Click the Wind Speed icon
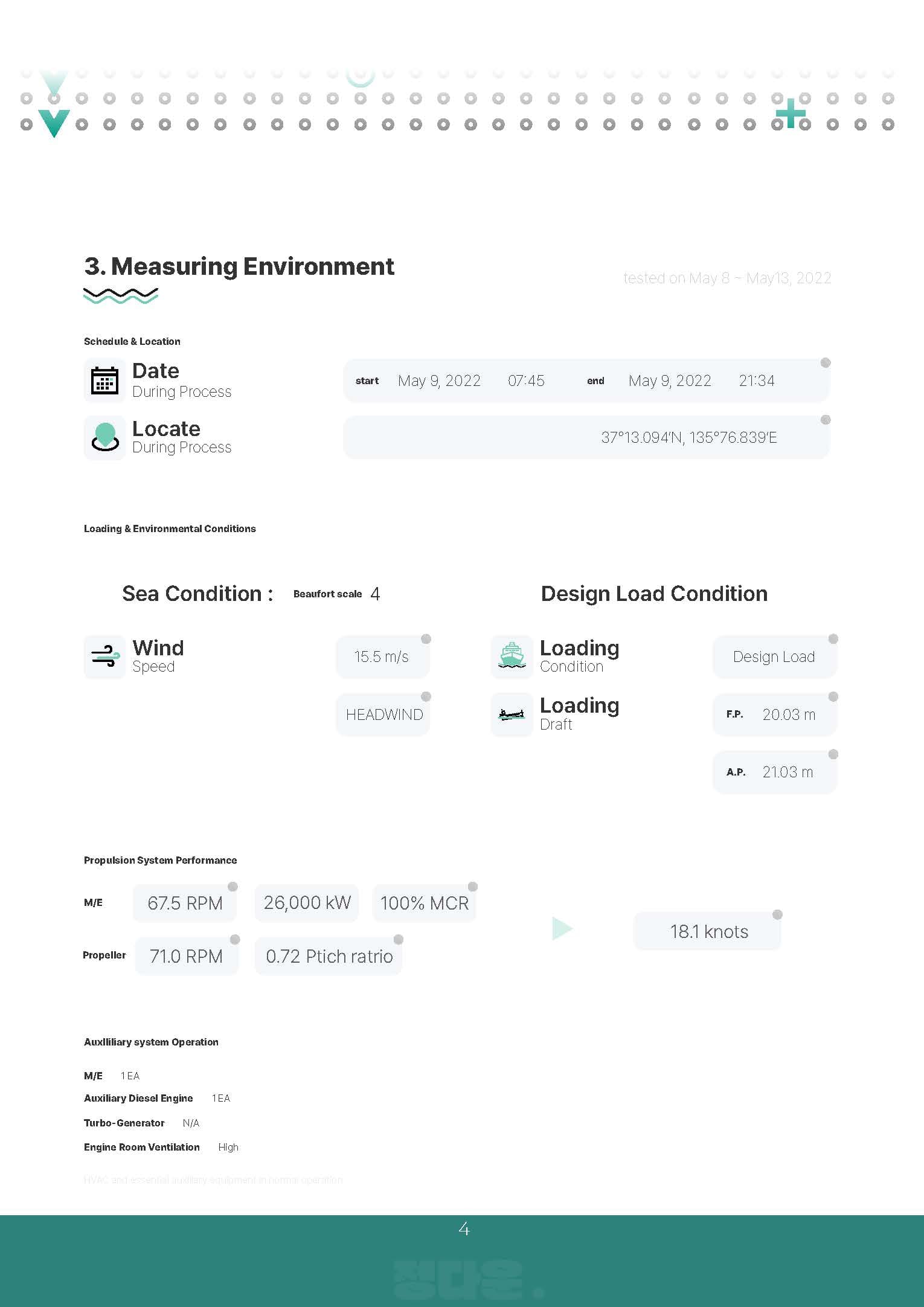This screenshot has height=1307, width=924. 105,657
